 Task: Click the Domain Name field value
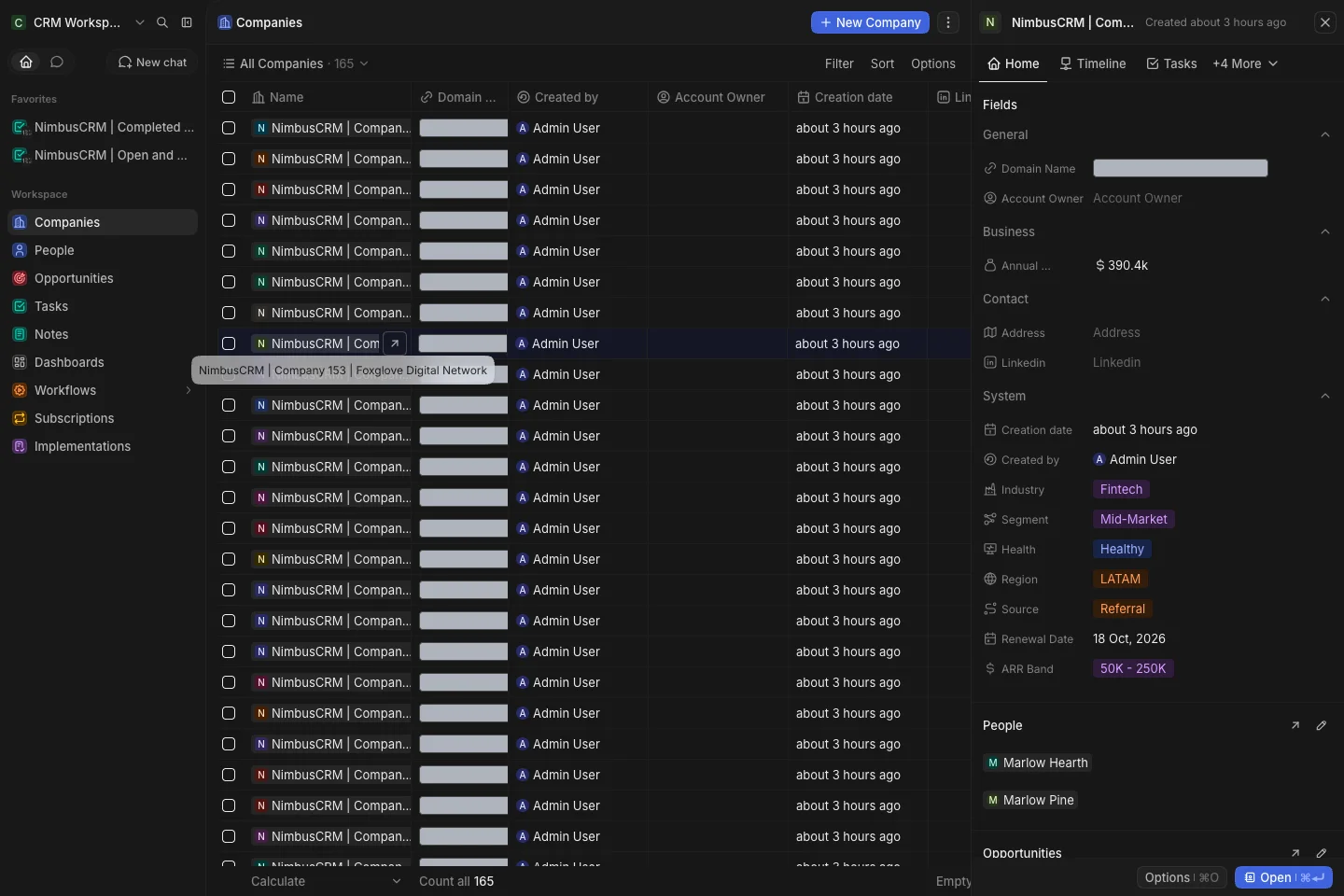(1181, 168)
